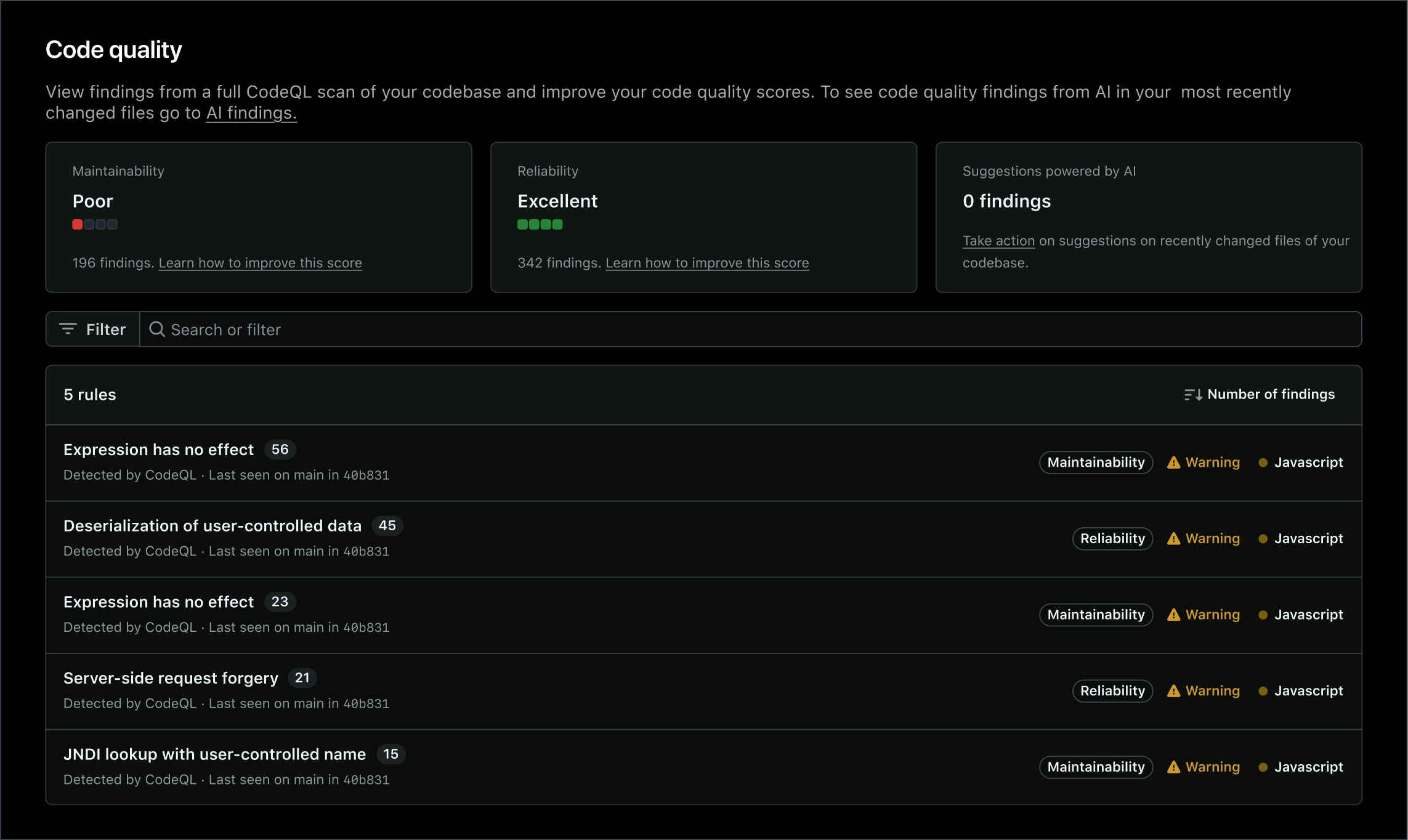Click 342 findings text in Reliability card
1408x840 pixels.
(559, 263)
